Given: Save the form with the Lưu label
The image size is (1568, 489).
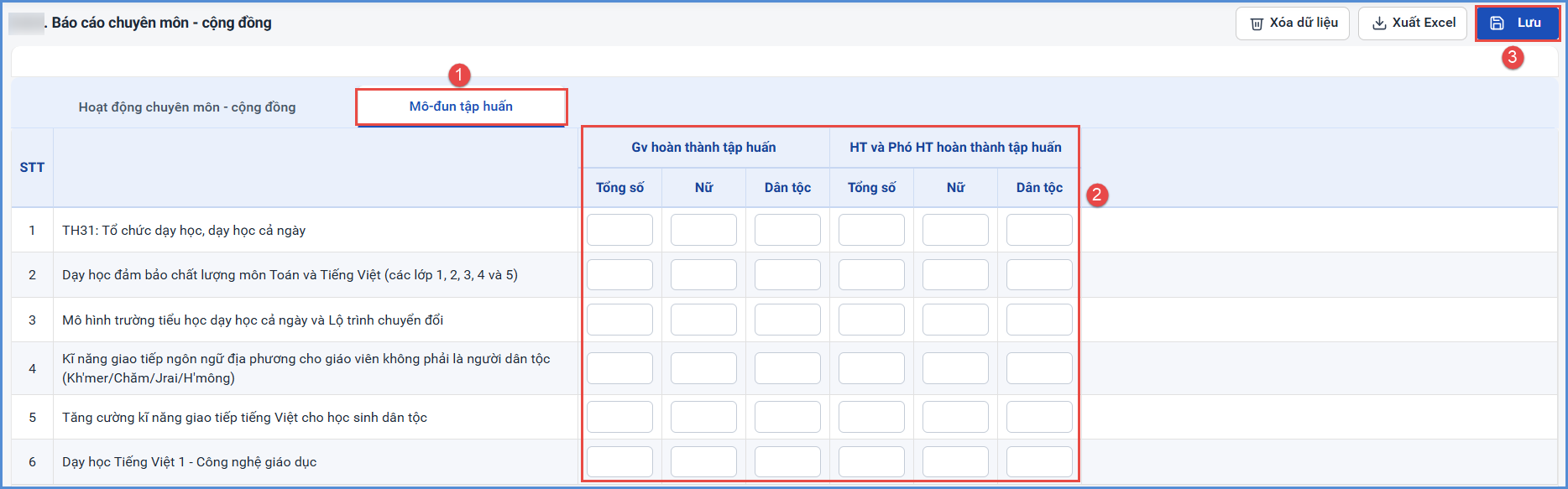Looking at the screenshot, I should [1529, 23].
